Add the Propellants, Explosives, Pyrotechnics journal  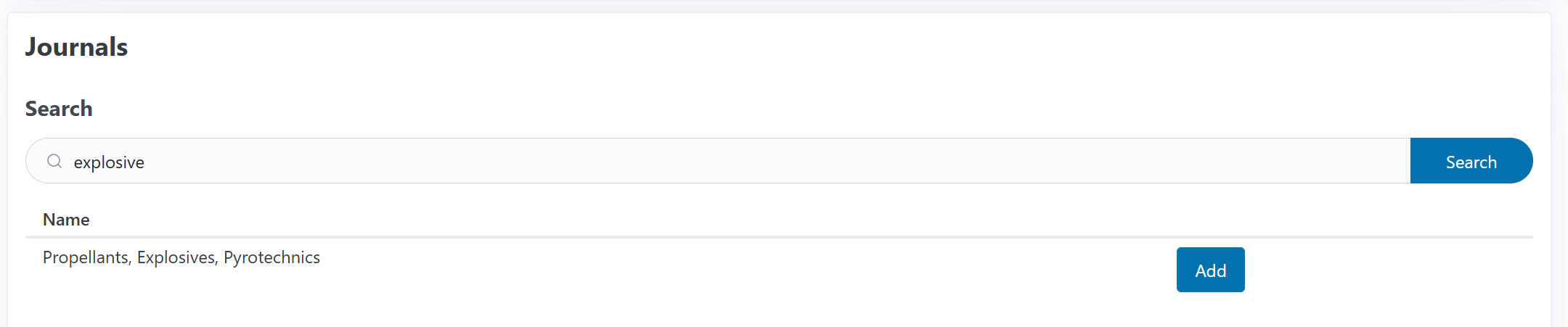pyautogui.click(x=1210, y=270)
